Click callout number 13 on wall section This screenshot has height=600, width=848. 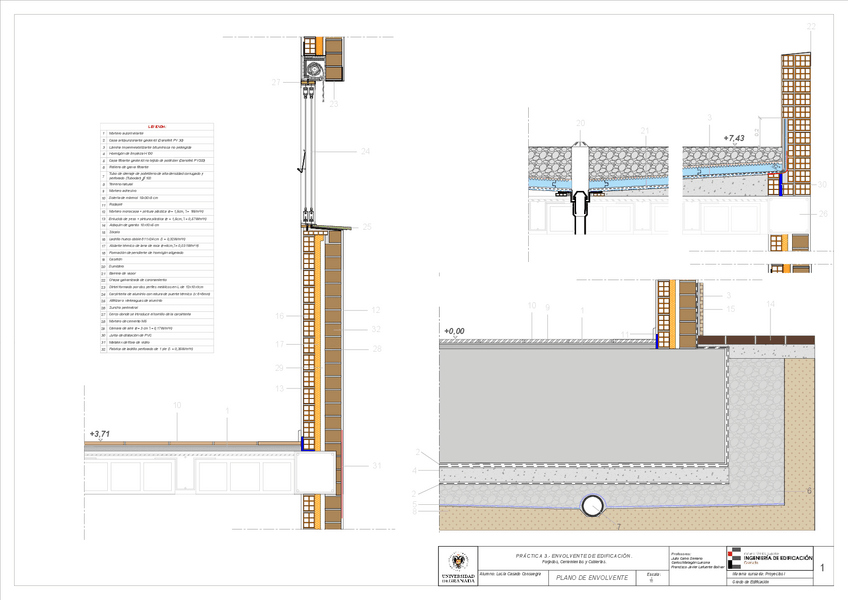[280, 388]
